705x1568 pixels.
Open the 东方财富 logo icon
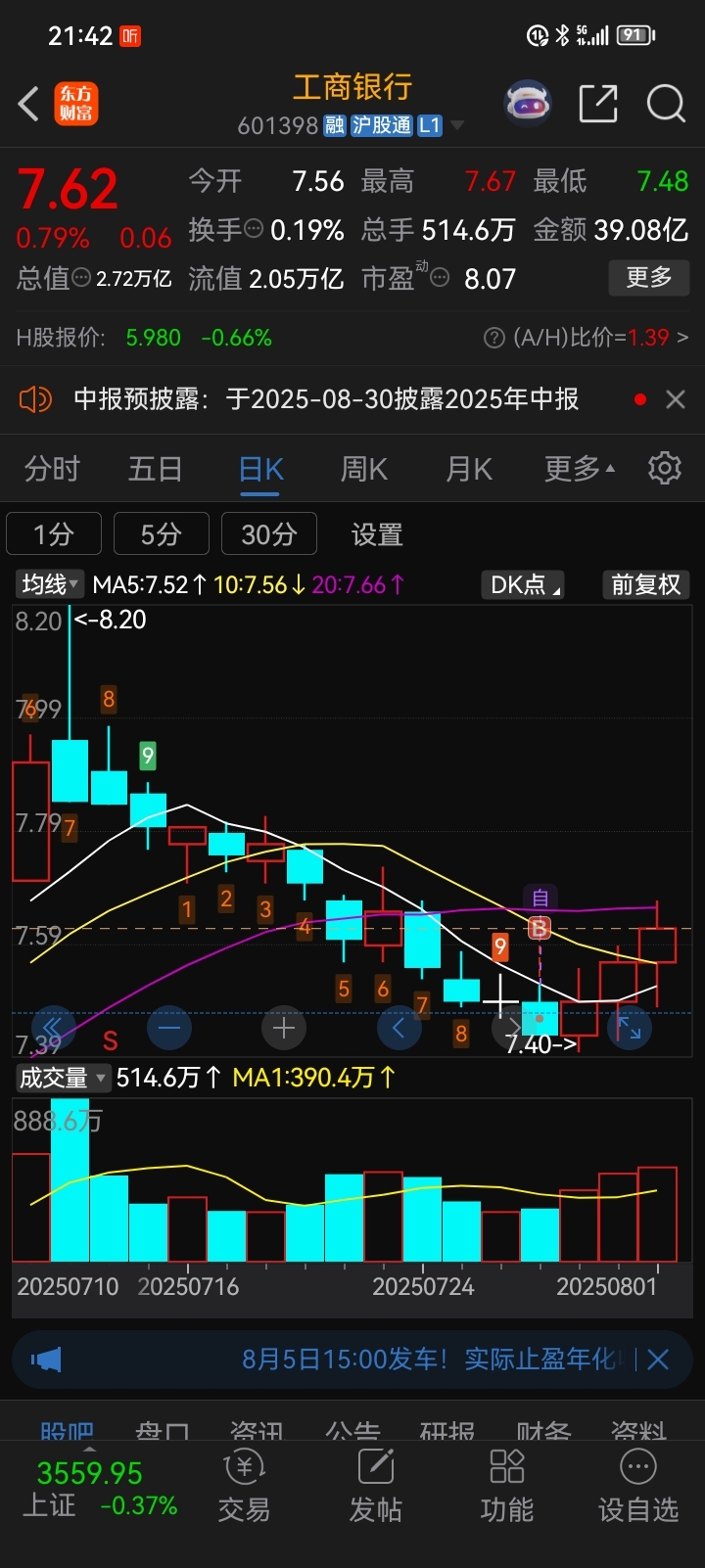[x=76, y=104]
